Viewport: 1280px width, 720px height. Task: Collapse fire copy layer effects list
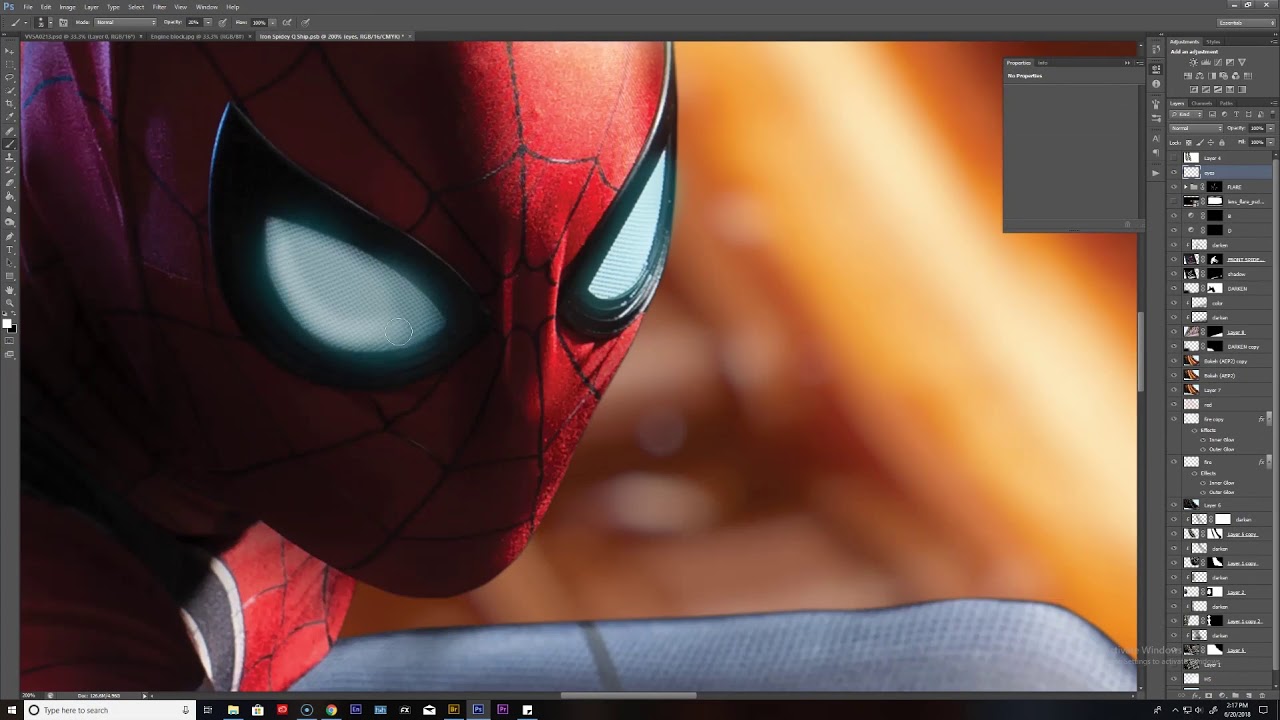point(1268,419)
